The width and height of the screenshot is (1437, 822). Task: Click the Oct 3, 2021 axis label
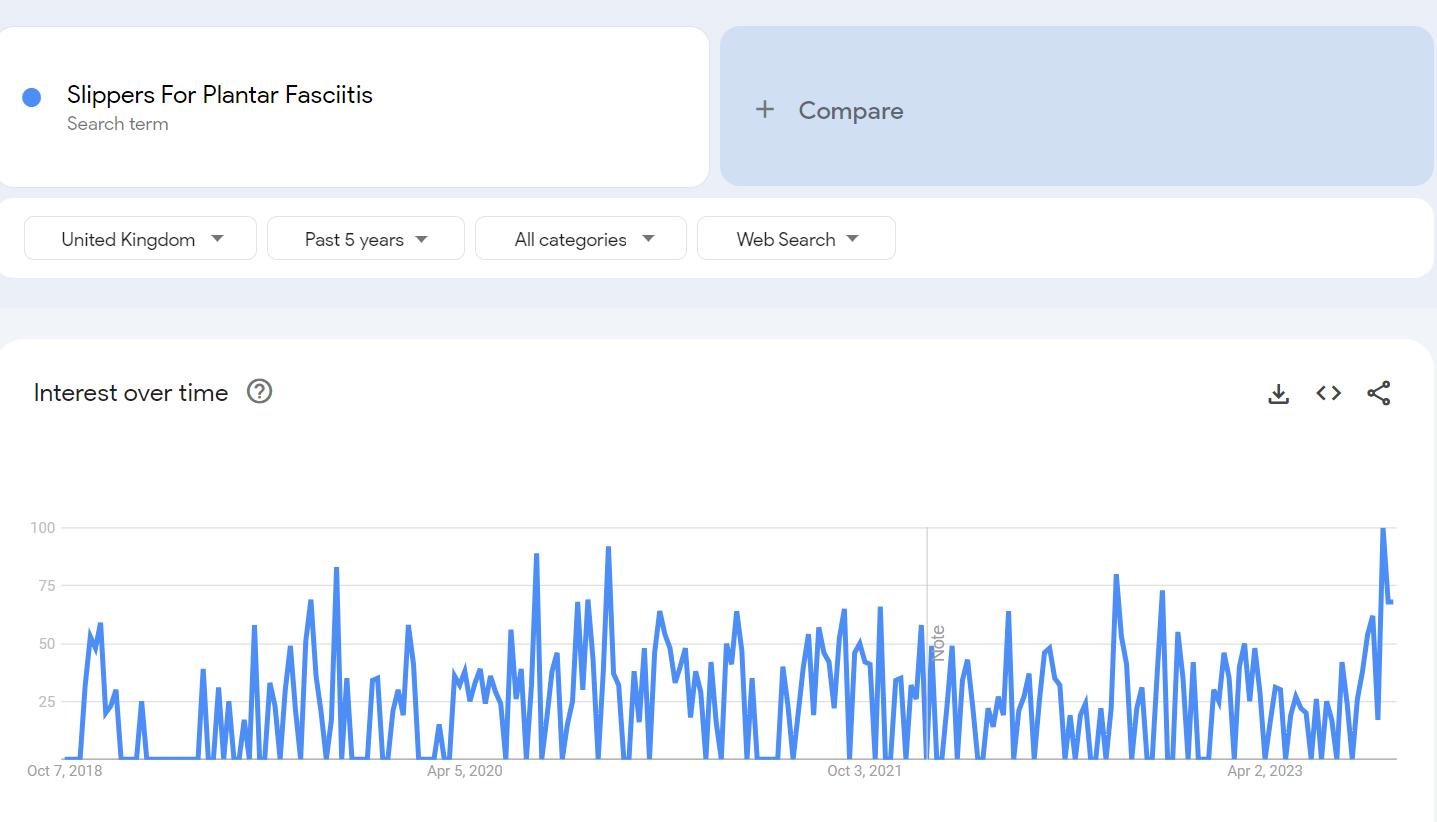pos(865,771)
